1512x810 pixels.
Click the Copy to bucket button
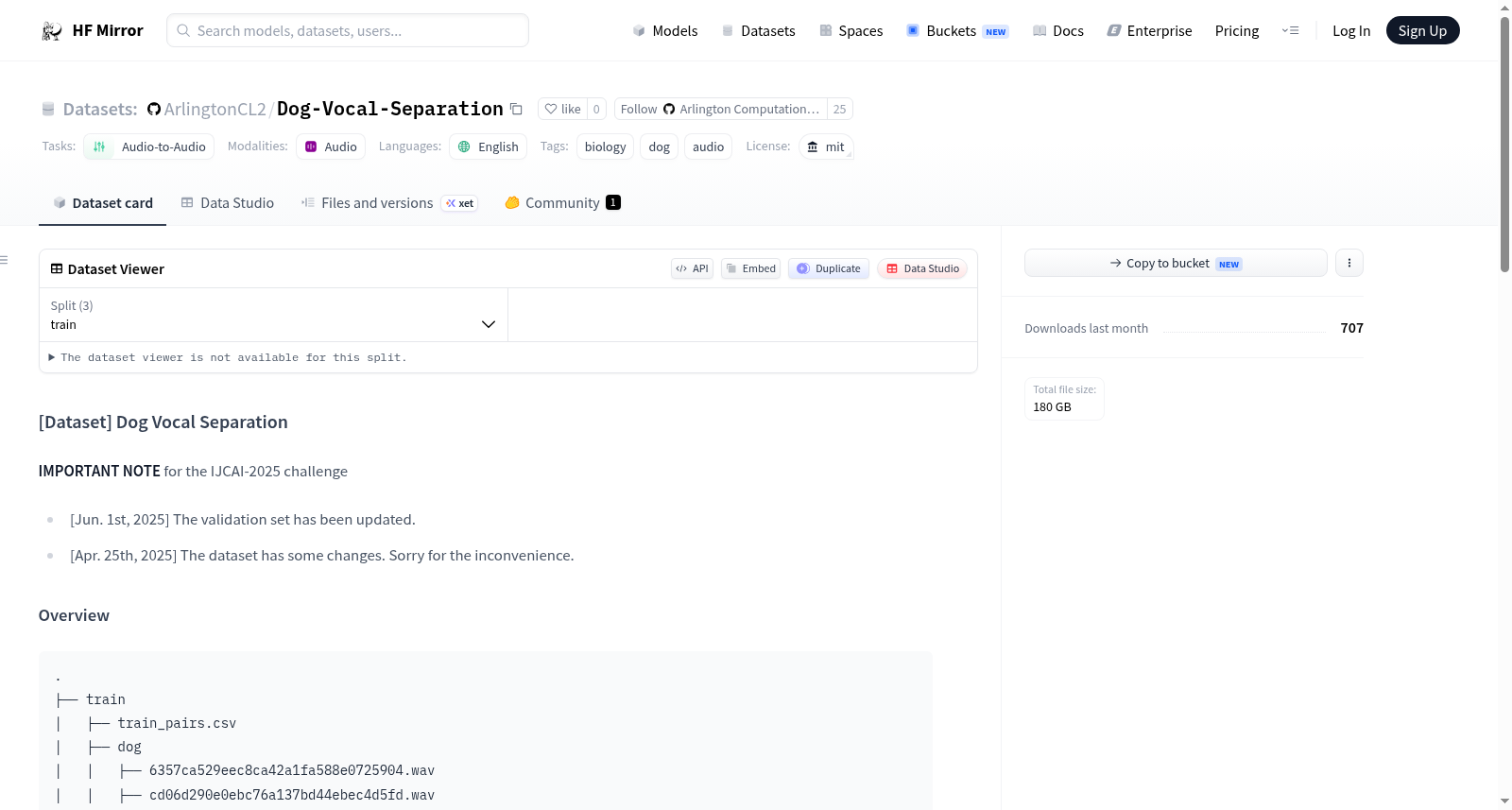(1176, 263)
